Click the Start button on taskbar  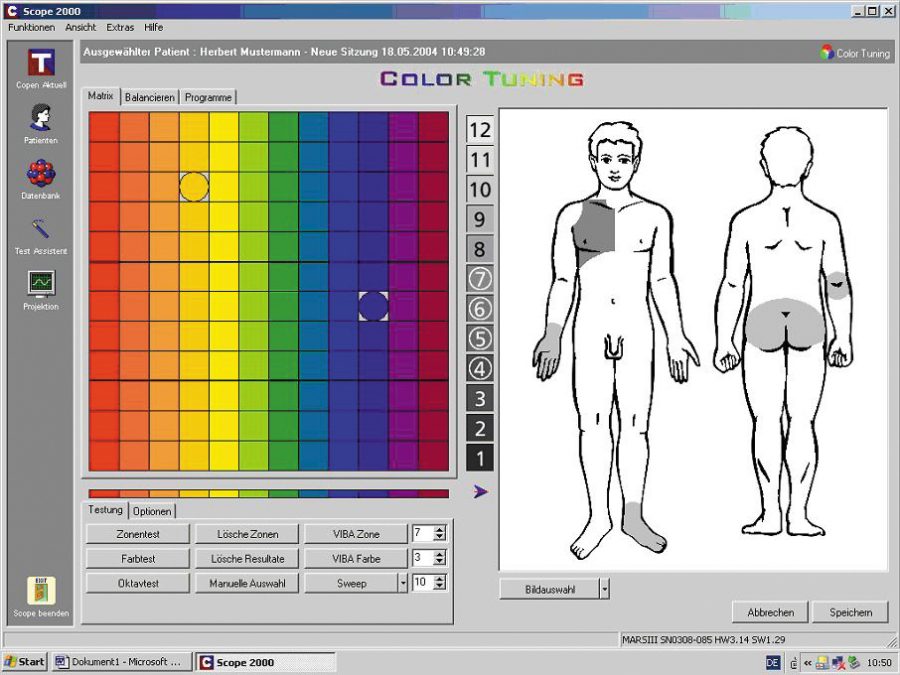(x=24, y=662)
